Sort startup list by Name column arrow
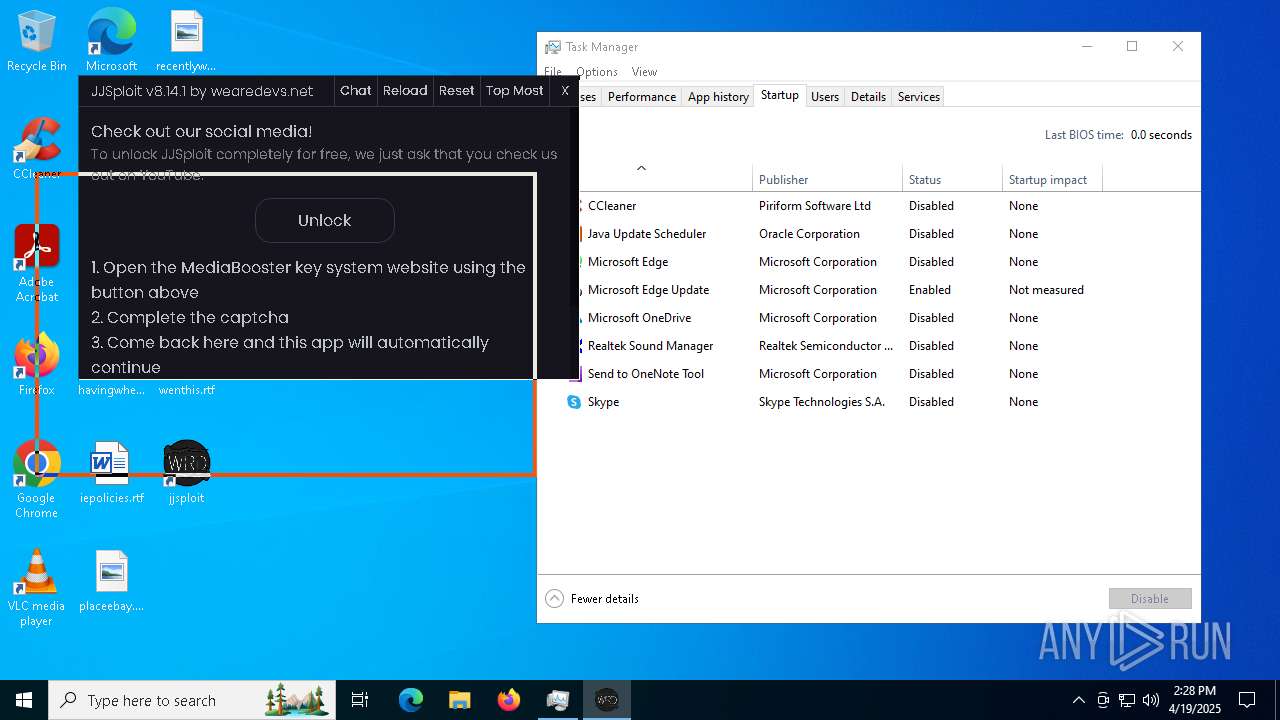 tap(641, 168)
